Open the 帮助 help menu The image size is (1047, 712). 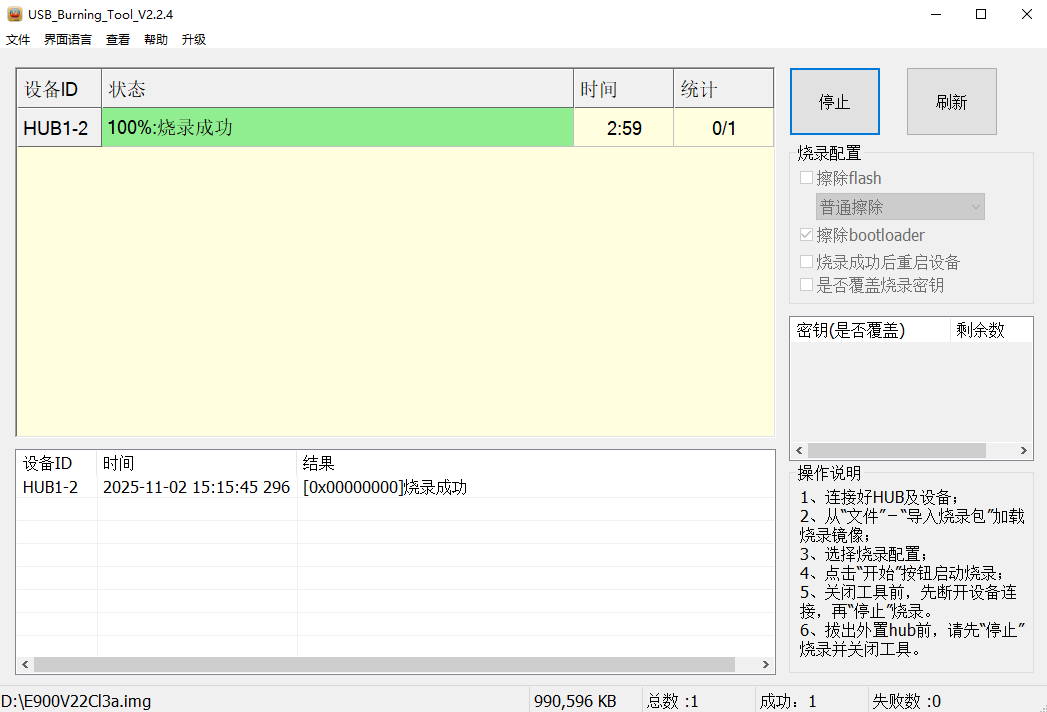155,39
